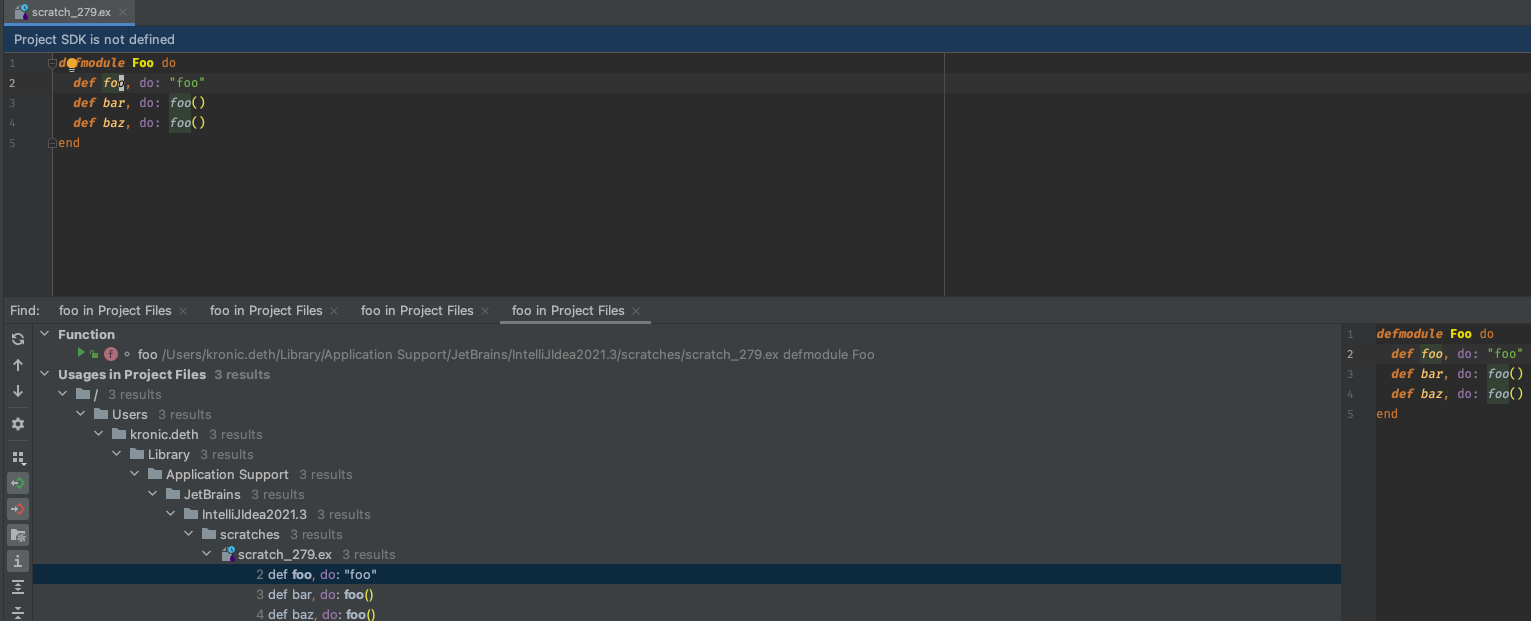Rerun the foo usages search

point(17,338)
